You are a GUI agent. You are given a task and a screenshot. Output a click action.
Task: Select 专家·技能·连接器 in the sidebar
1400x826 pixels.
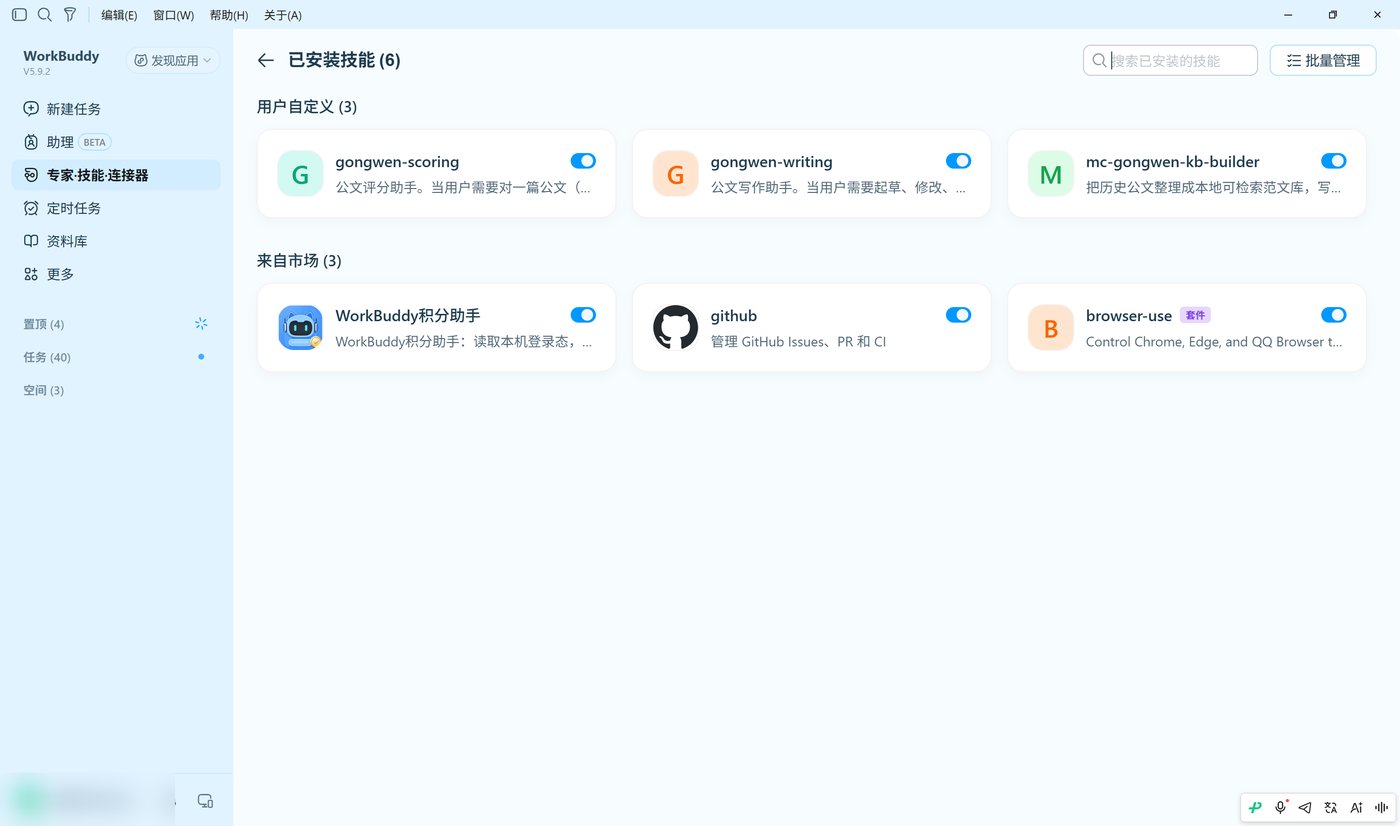click(x=116, y=175)
